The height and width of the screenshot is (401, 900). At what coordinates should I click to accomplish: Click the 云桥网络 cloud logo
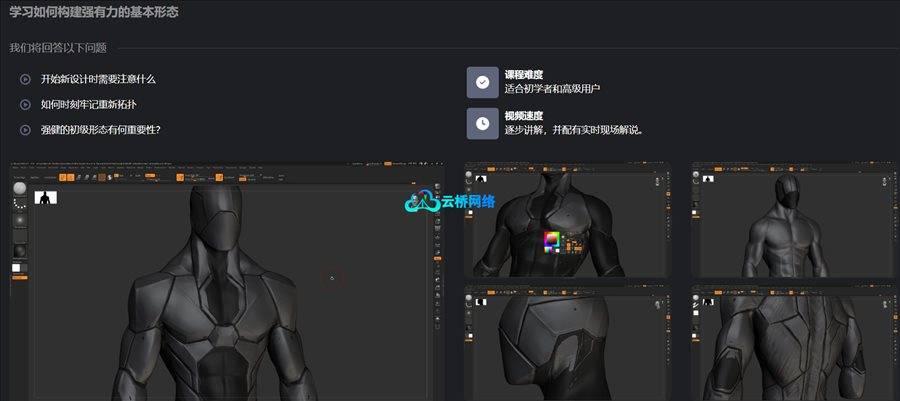[x=449, y=201]
